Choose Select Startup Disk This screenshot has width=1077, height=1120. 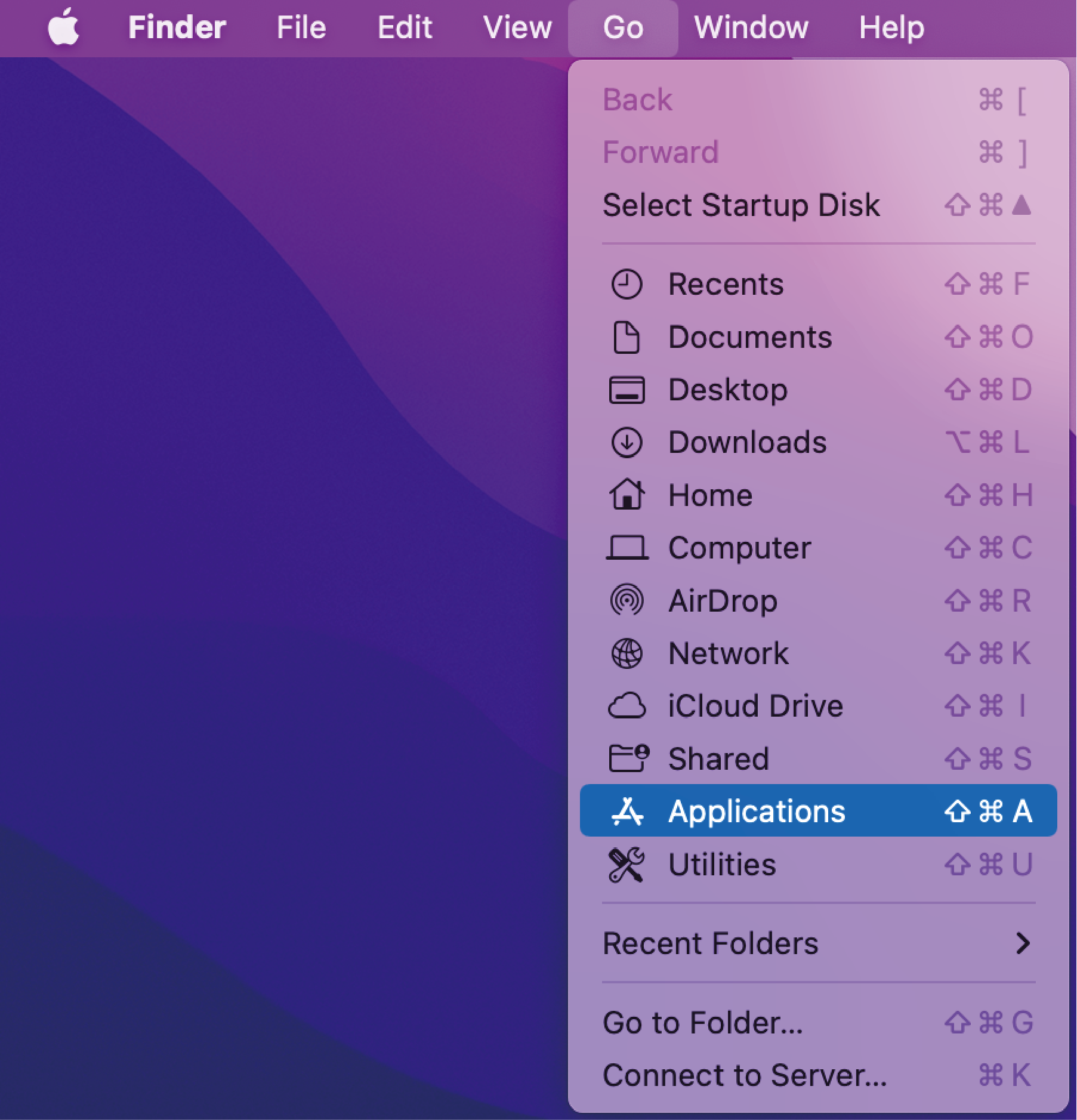[x=741, y=205]
